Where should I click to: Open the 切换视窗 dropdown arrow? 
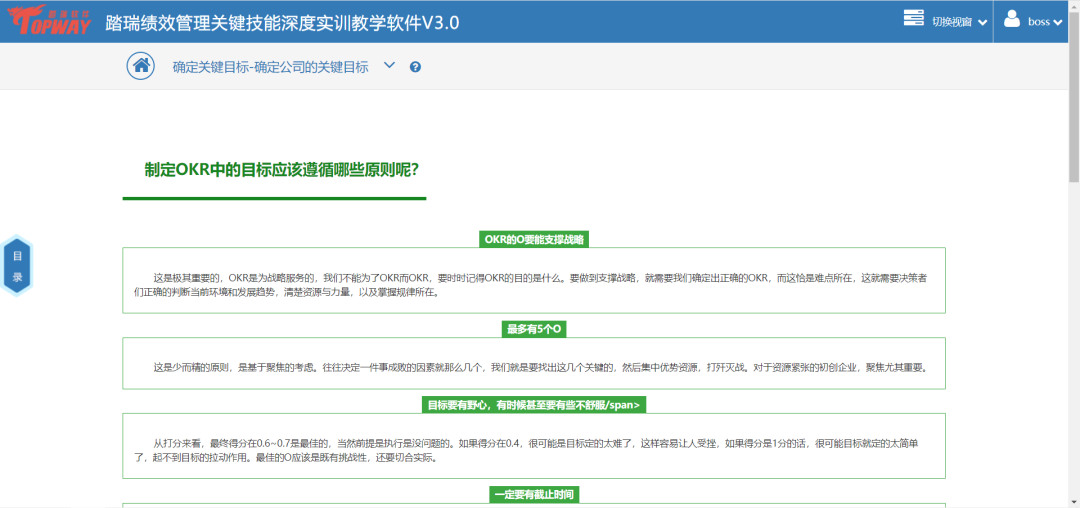(982, 22)
